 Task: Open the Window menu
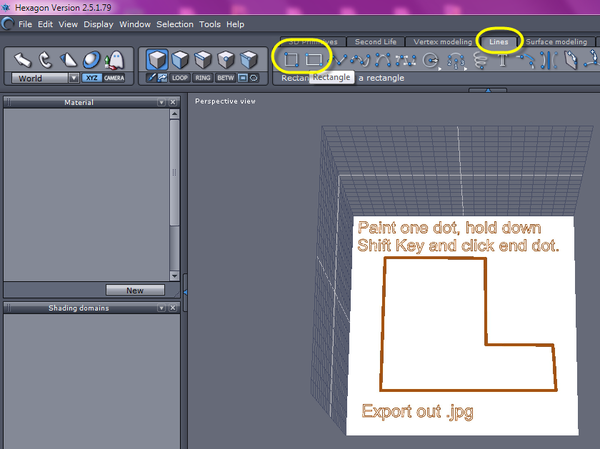135,24
